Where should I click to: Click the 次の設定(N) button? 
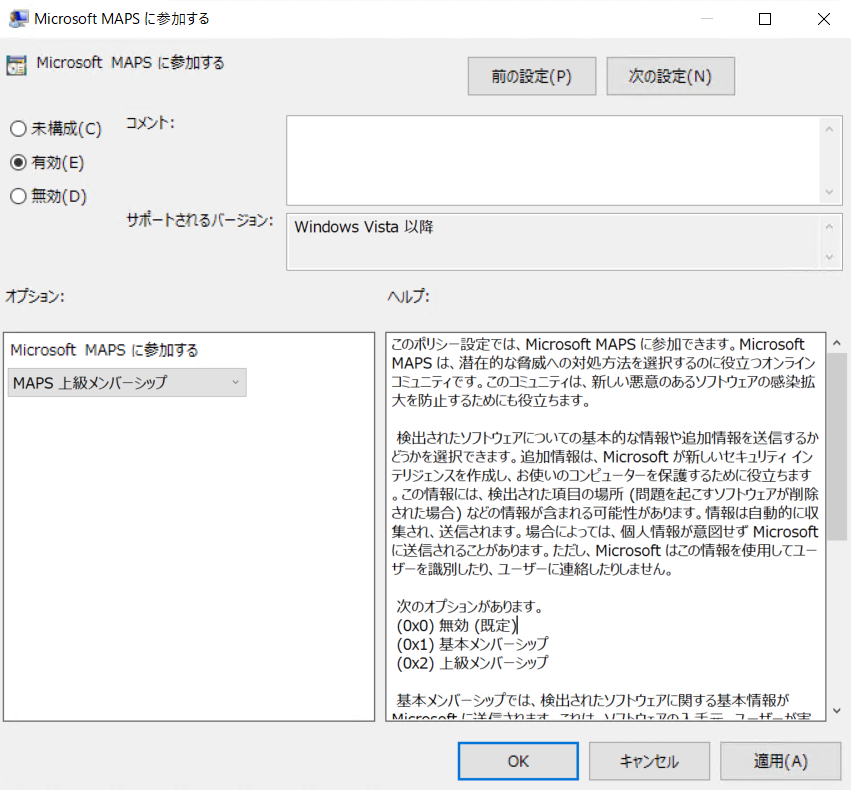(x=670, y=76)
